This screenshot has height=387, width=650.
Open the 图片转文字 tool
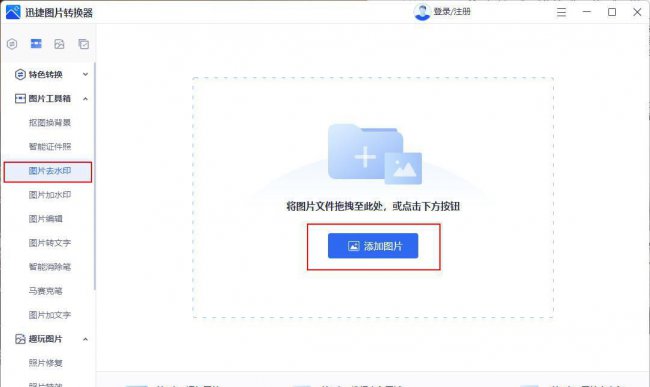click(x=50, y=243)
